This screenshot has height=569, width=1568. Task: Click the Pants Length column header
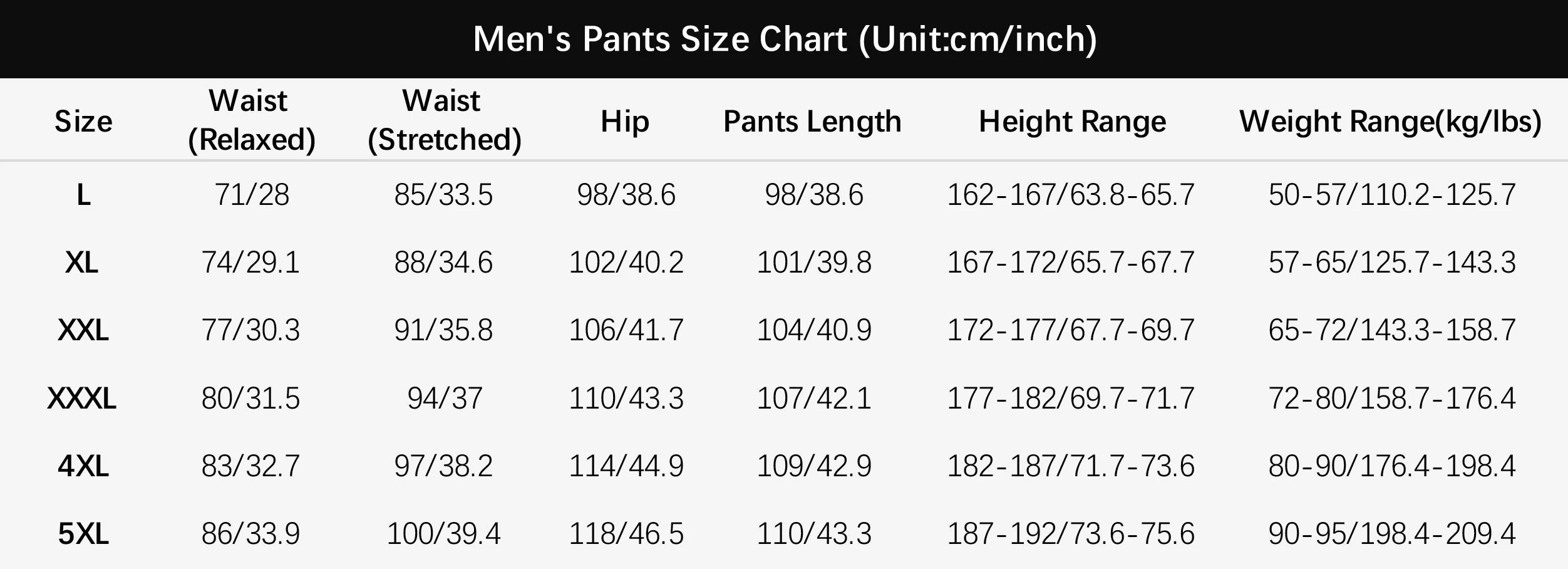[812, 121]
